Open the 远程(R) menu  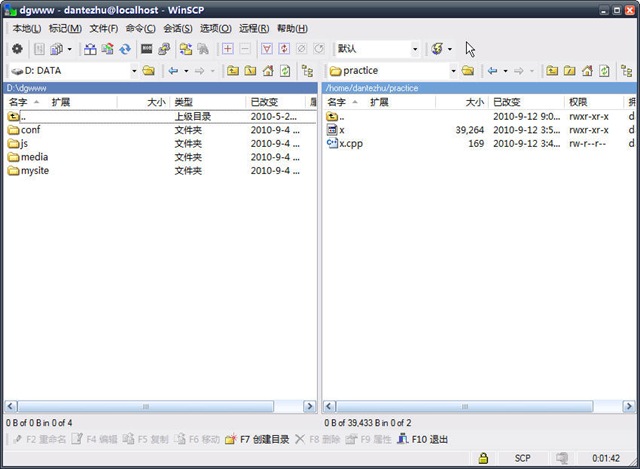click(x=254, y=29)
